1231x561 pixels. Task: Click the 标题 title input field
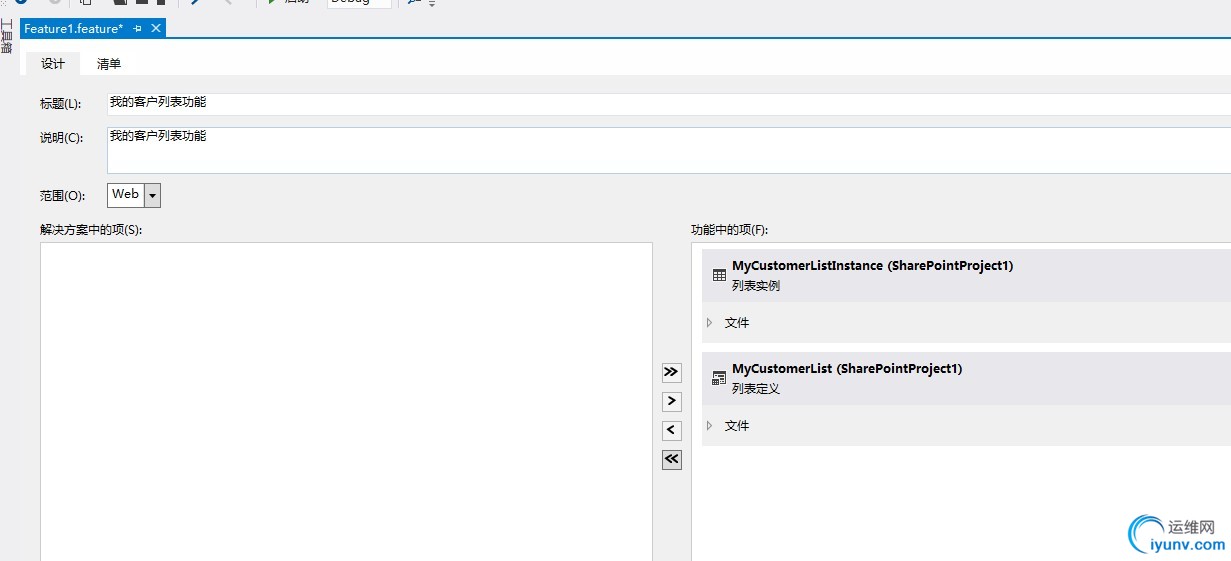[669, 104]
